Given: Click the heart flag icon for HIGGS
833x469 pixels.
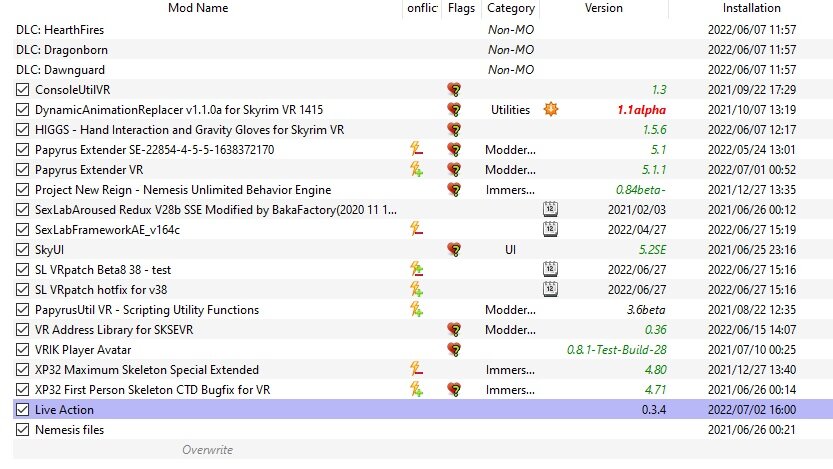Looking at the screenshot, I should [454, 130].
